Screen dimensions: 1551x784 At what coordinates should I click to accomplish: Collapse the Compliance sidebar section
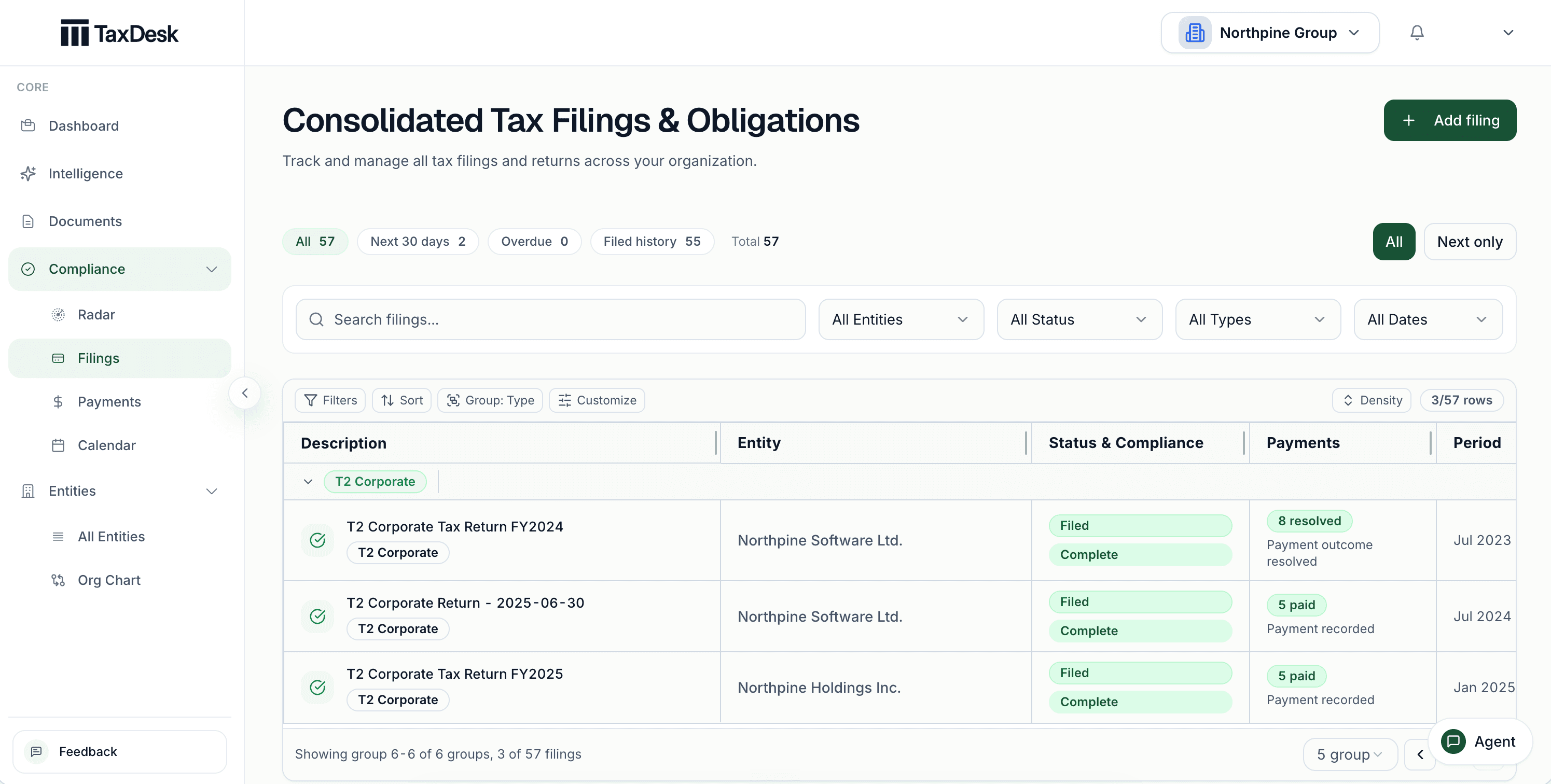tap(211, 269)
